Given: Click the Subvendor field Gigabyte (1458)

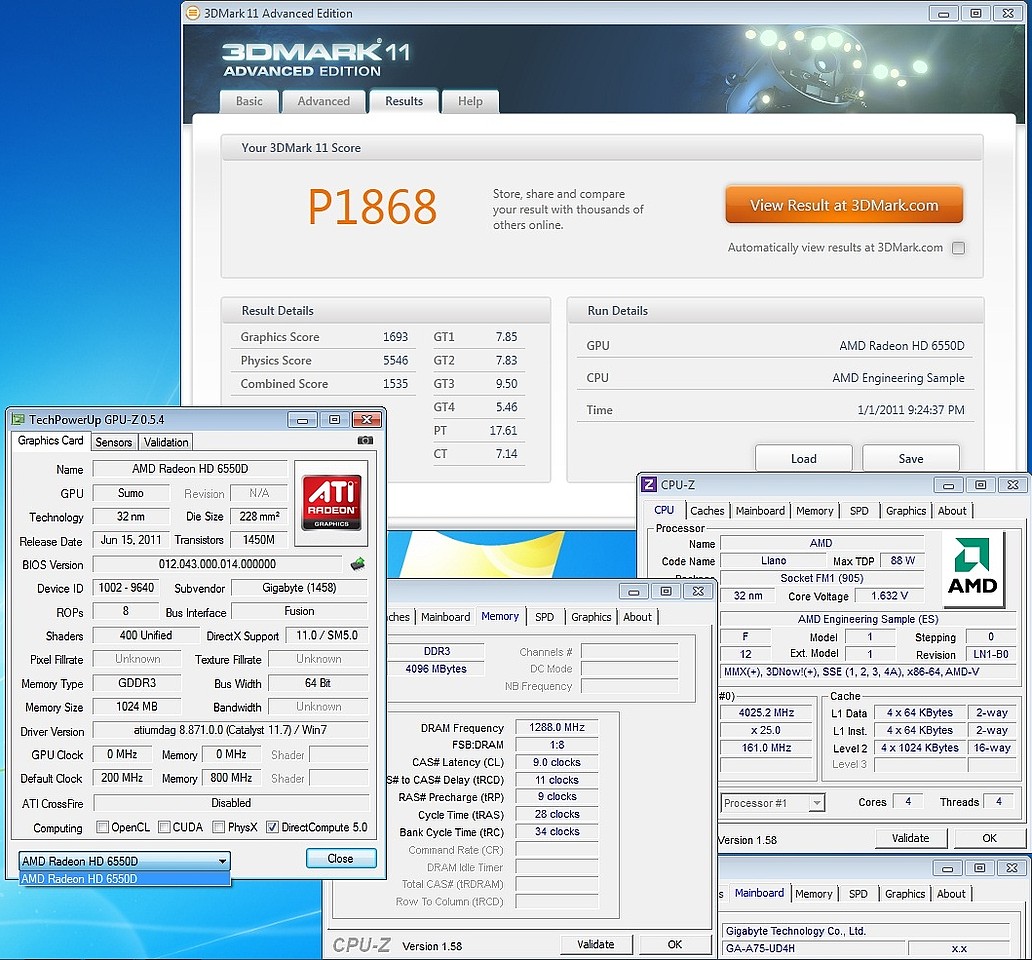Looking at the screenshot, I should [x=299, y=588].
